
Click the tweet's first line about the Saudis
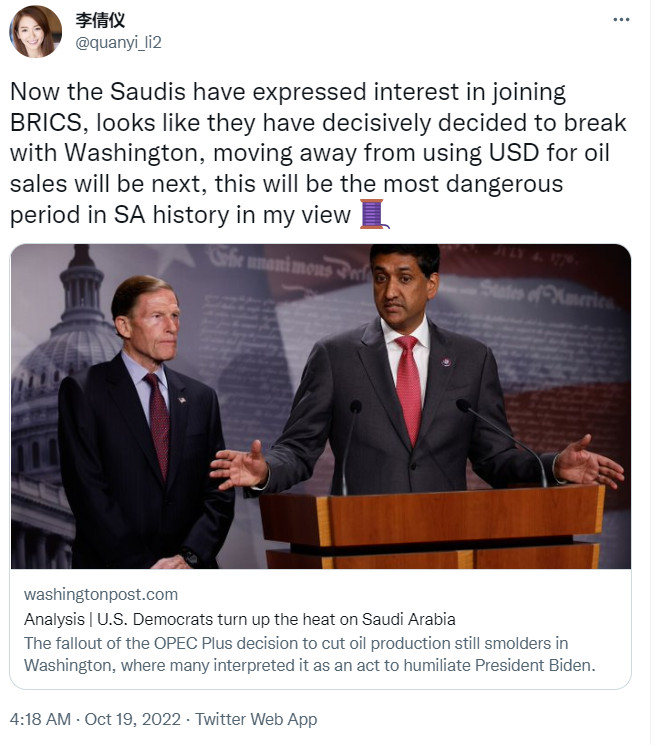point(288,92)
